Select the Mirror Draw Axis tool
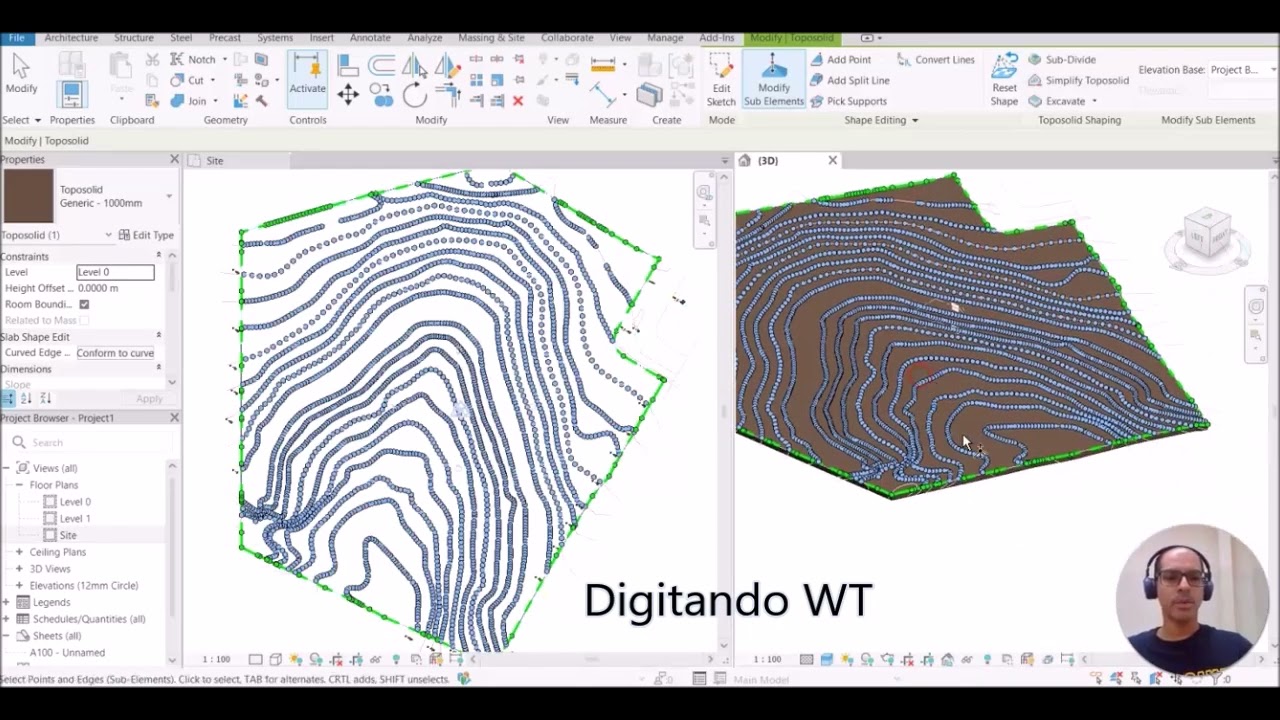The height and width of the screenshot is (720, 1280). 447,65
